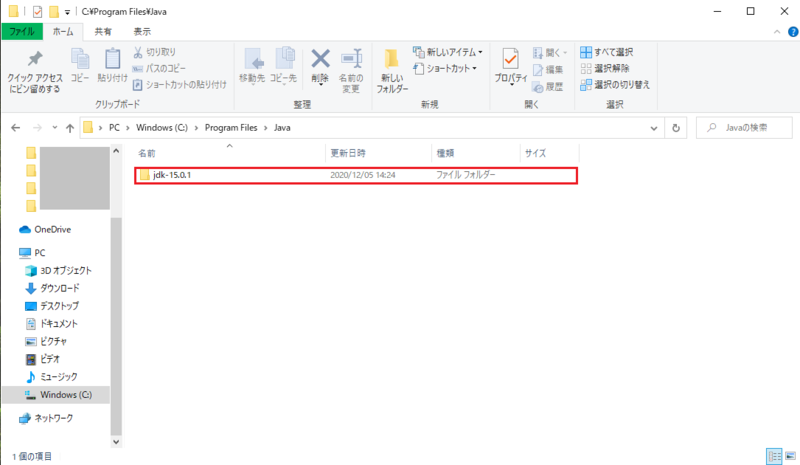Click Windows (C:) in breadcrumb path

[x=162, y=128]
